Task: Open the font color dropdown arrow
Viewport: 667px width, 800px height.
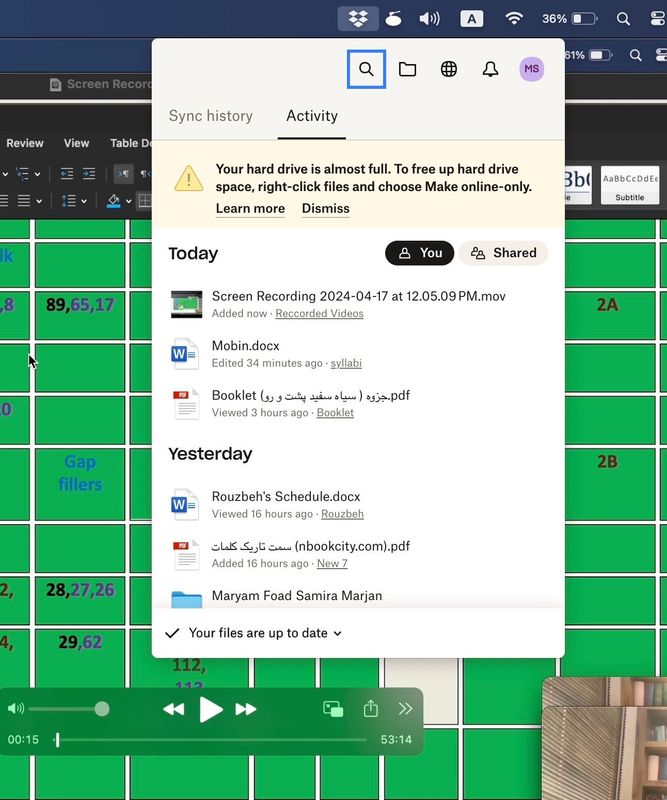Action: pos(128,201)
